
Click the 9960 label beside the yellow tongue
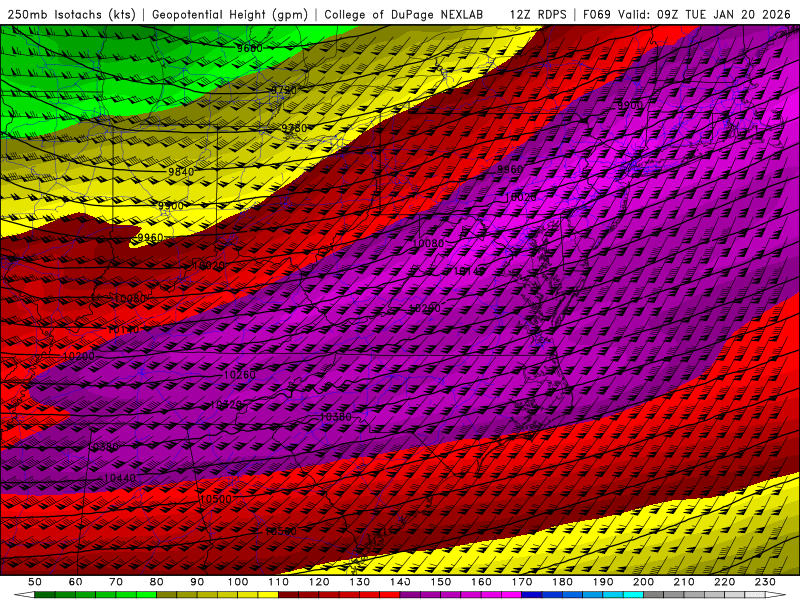click(x=151, y=237)
